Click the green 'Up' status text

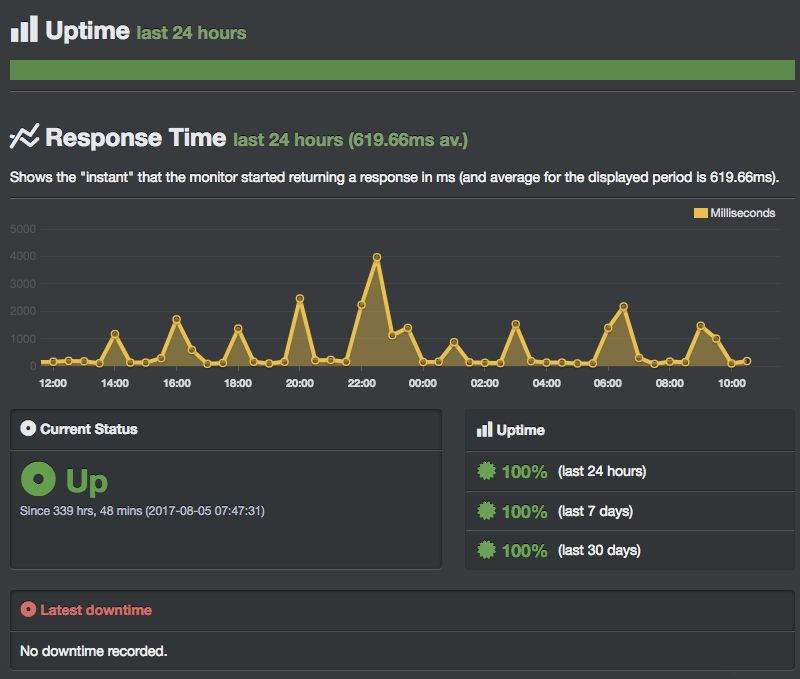click(x=87, y=481)
